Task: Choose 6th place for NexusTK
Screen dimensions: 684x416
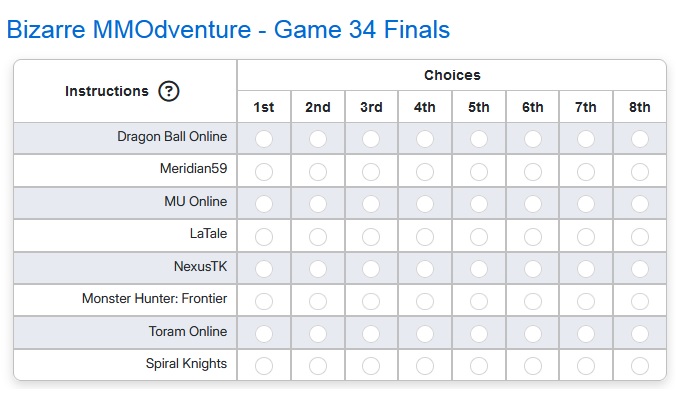Action: click(x=533, y=269)
